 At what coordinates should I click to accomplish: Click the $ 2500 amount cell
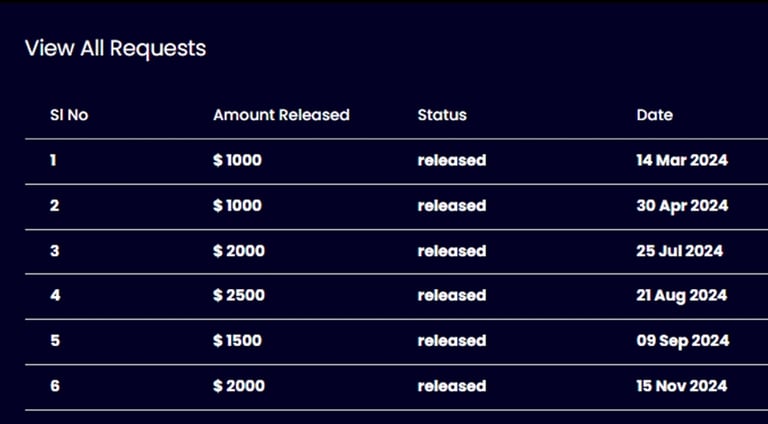click(239, 295)
